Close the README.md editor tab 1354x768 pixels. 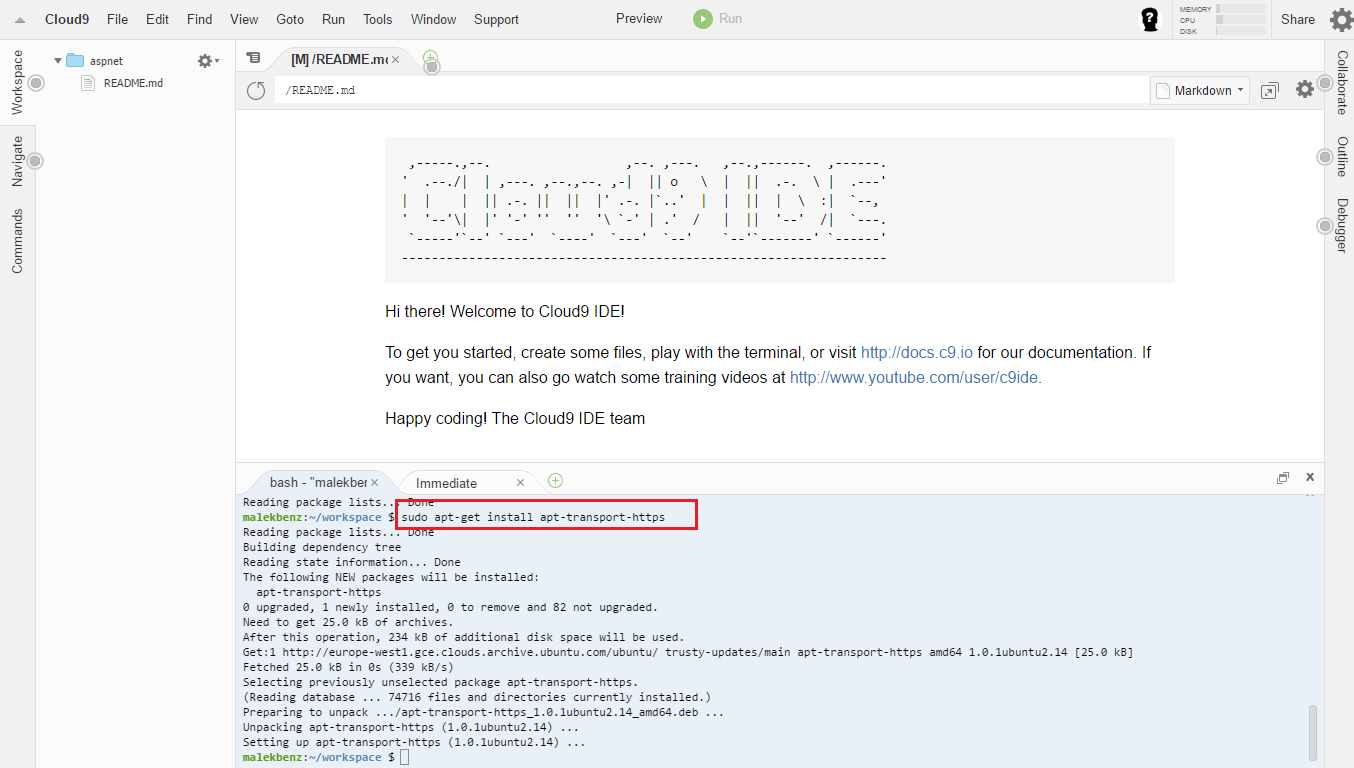pyautogui.click(x=395, y=60)
